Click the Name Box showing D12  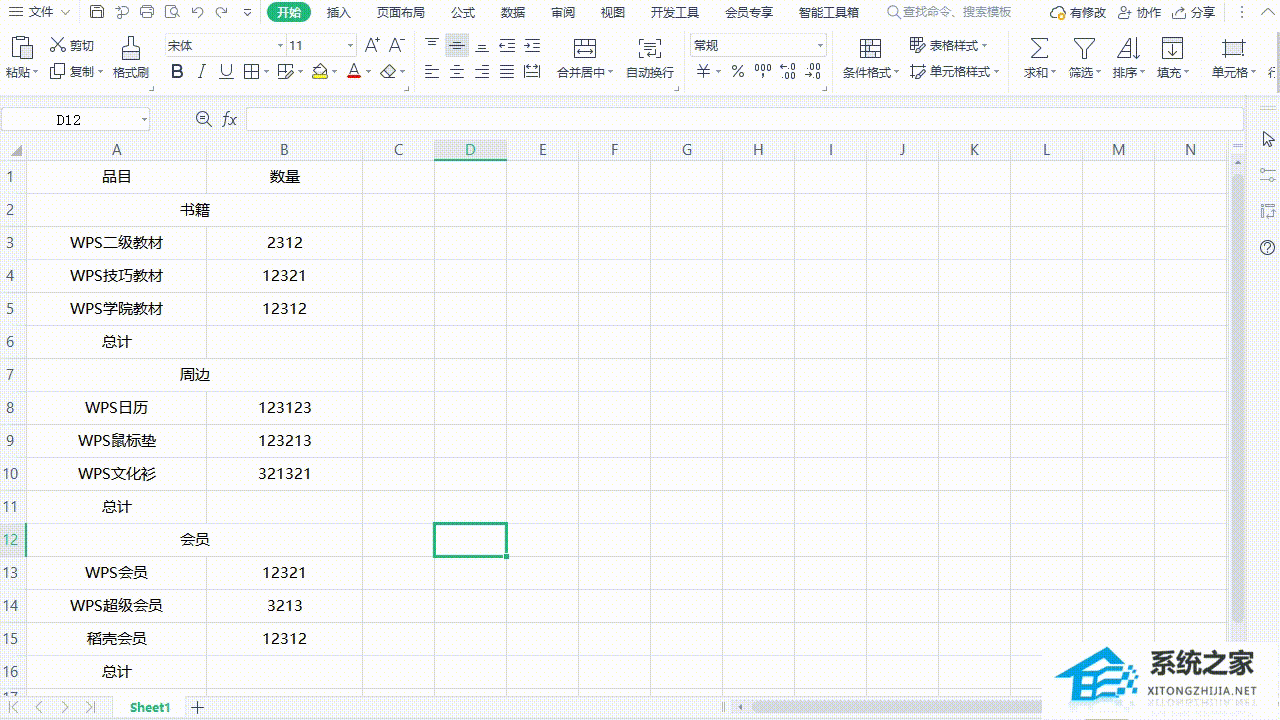(68, 119)
